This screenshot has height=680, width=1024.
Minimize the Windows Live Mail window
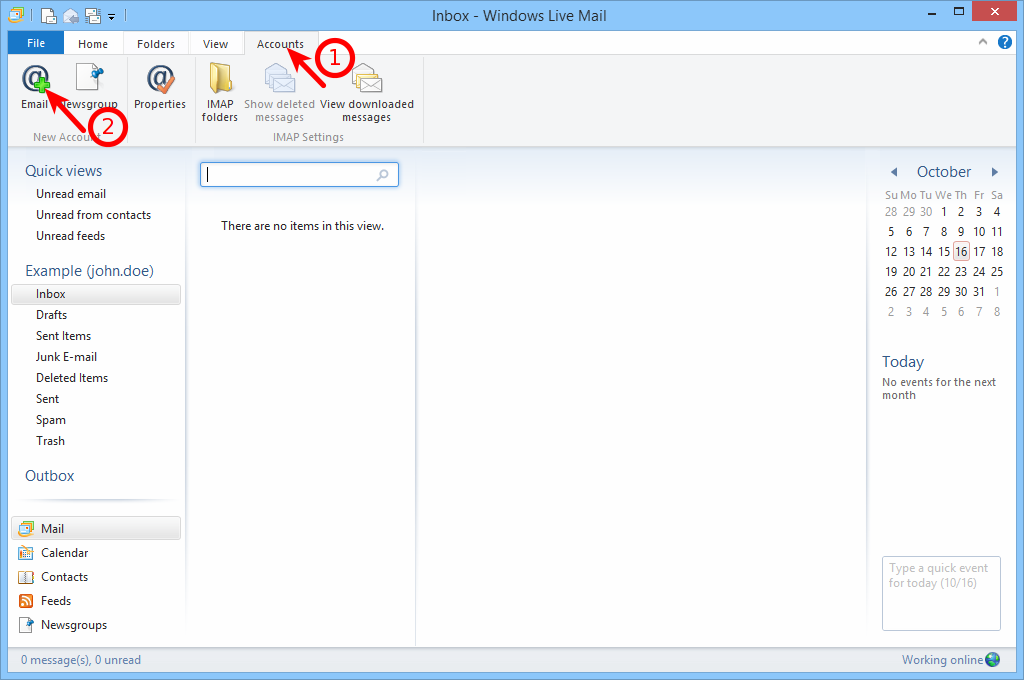tap(932, 12)
